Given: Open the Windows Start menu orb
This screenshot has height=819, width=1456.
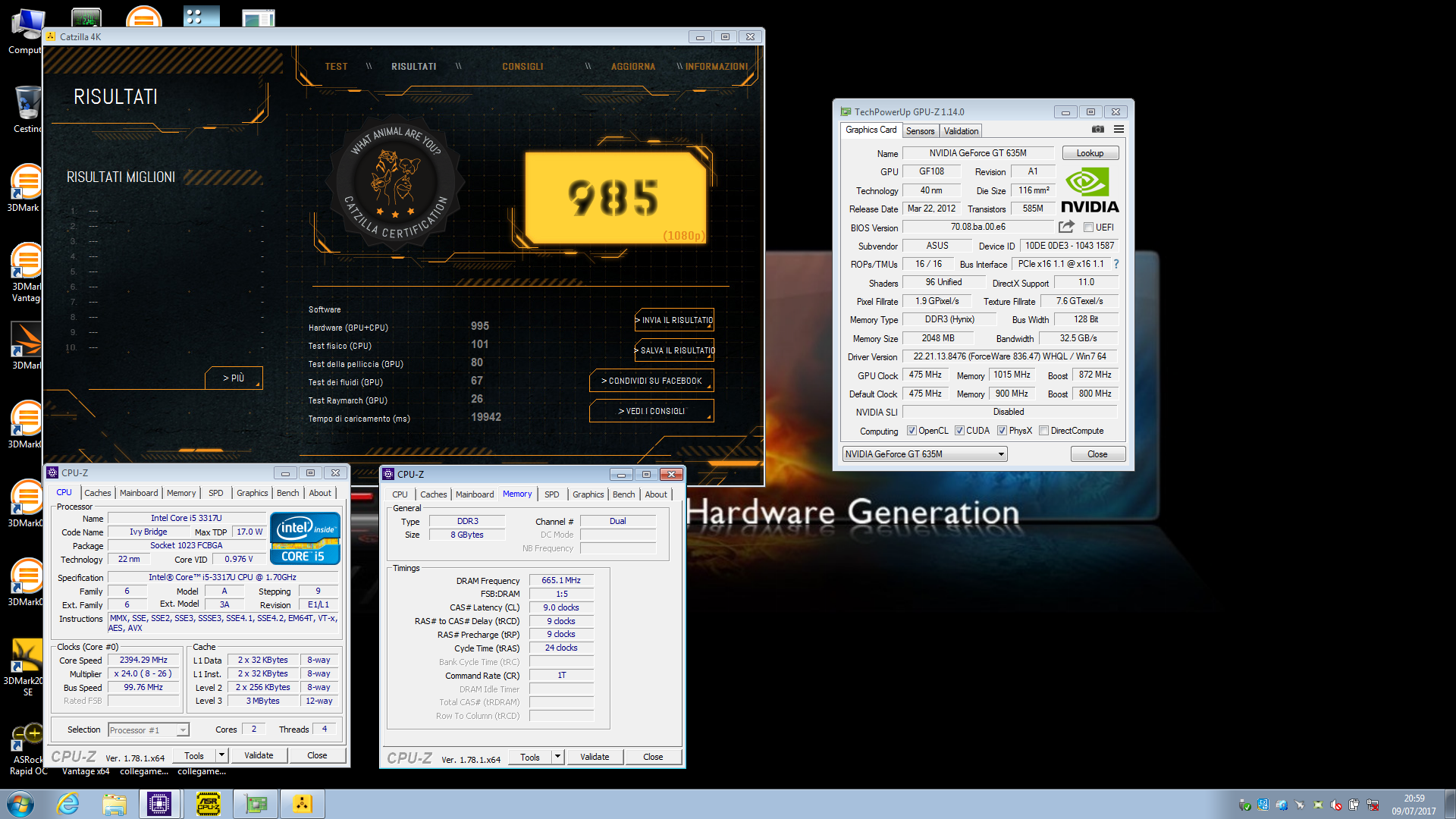Looking at the screenshot, I should 20,804.
